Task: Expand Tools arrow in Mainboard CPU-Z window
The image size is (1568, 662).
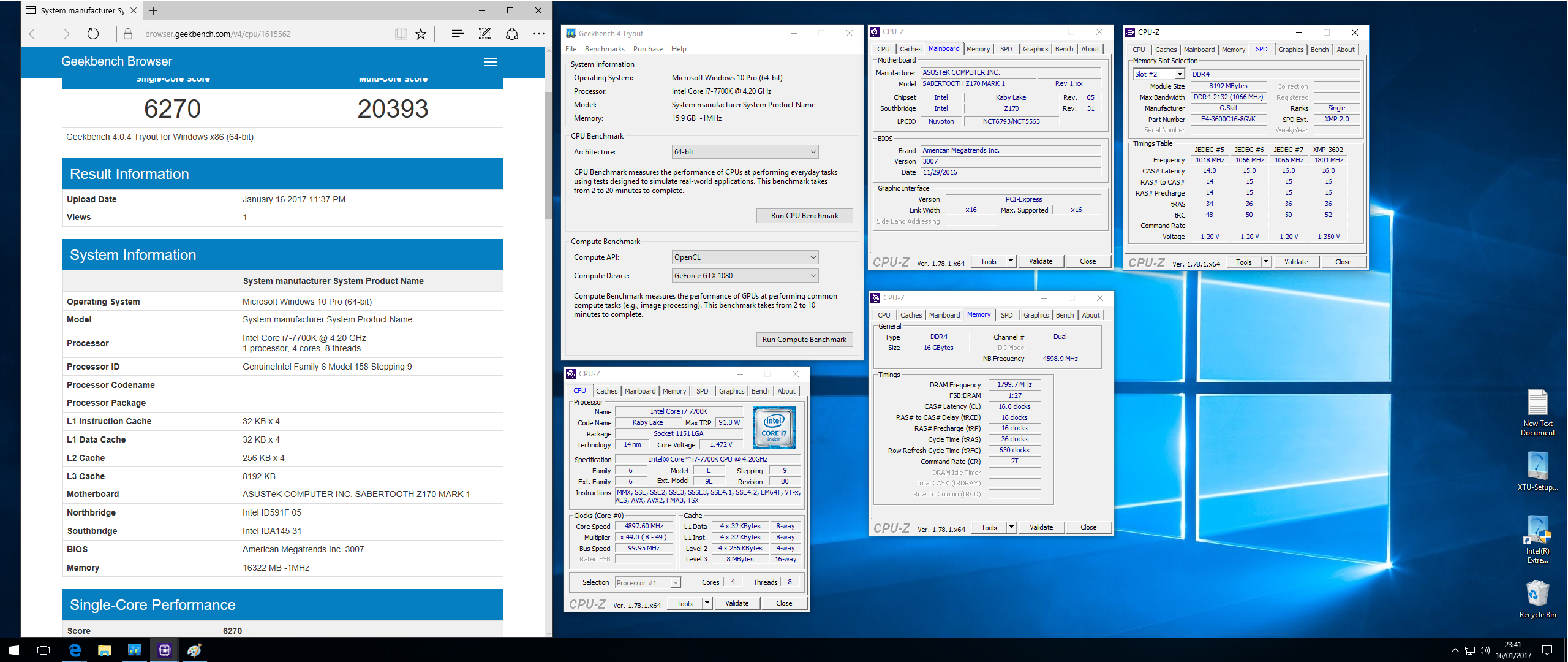Action: point(1011,261)
